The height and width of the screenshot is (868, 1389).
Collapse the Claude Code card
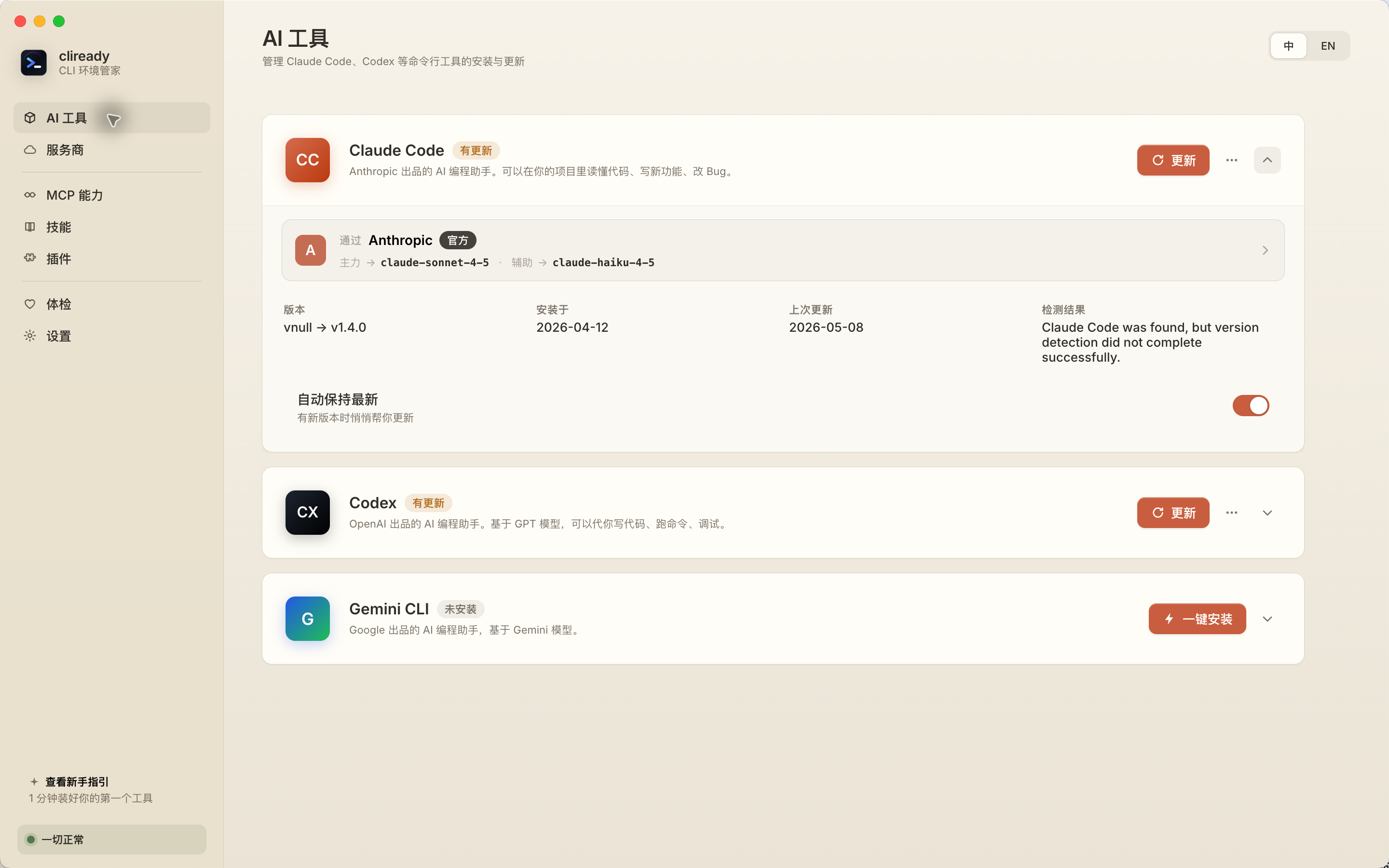tap(1267, 160)
